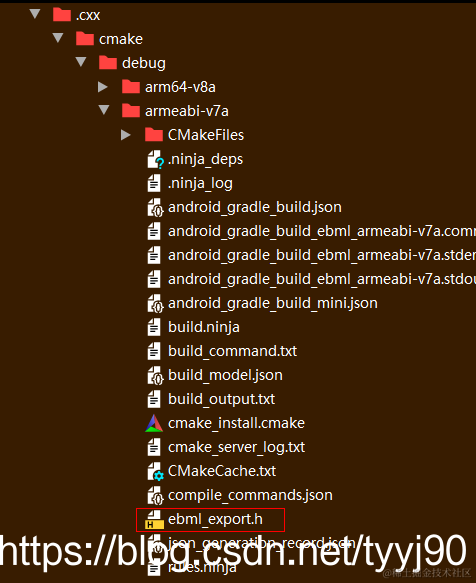Screen dimensions: 476x583
Task: Open the cmake_server_log.txt file name
Action: pos(236,447)
